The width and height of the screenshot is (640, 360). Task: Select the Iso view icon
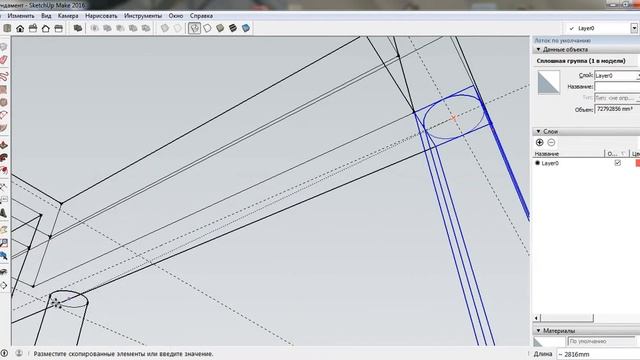(7, 28)
